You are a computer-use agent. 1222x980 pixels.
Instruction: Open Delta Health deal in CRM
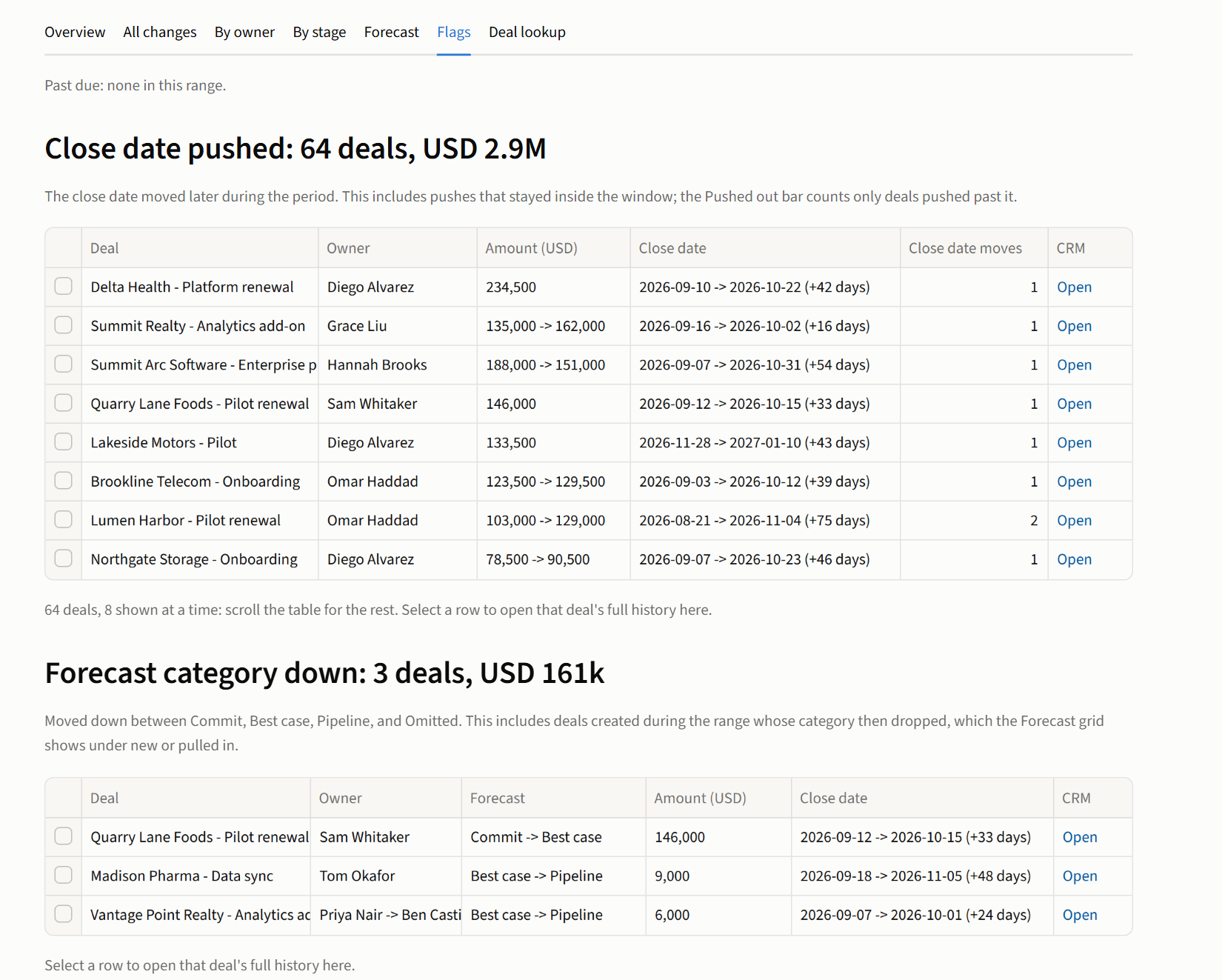click(x=1074, y=287)
